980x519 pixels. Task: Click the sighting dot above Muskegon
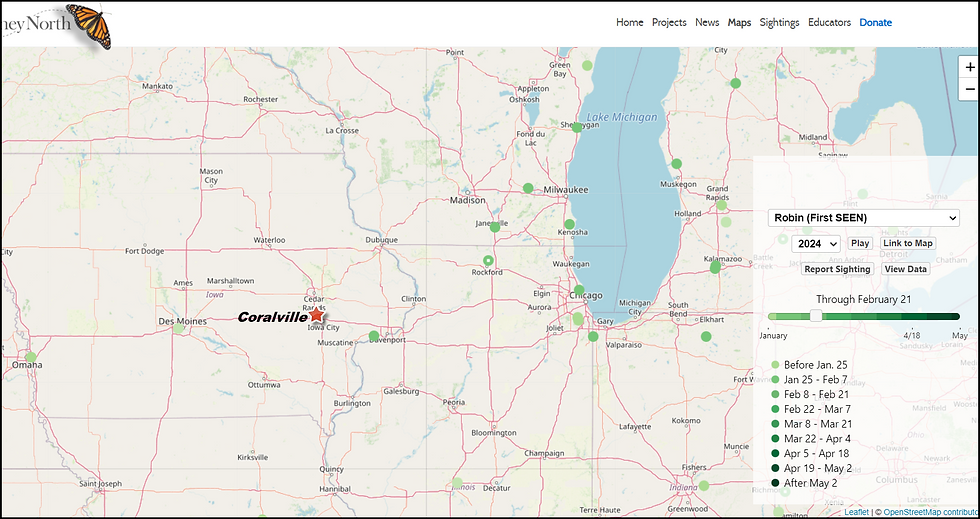676,164
